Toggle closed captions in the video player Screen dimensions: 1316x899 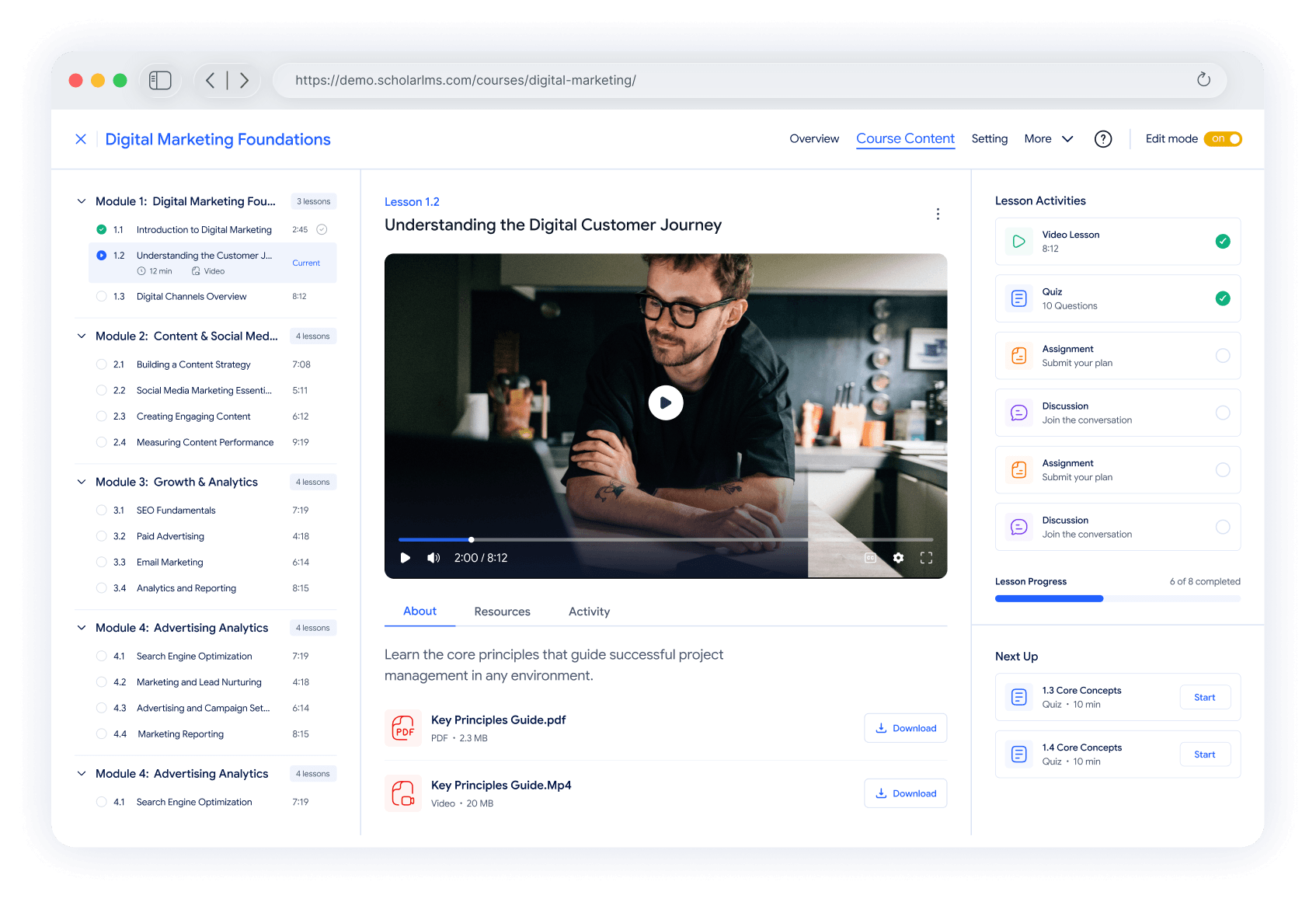click(870, 558)
